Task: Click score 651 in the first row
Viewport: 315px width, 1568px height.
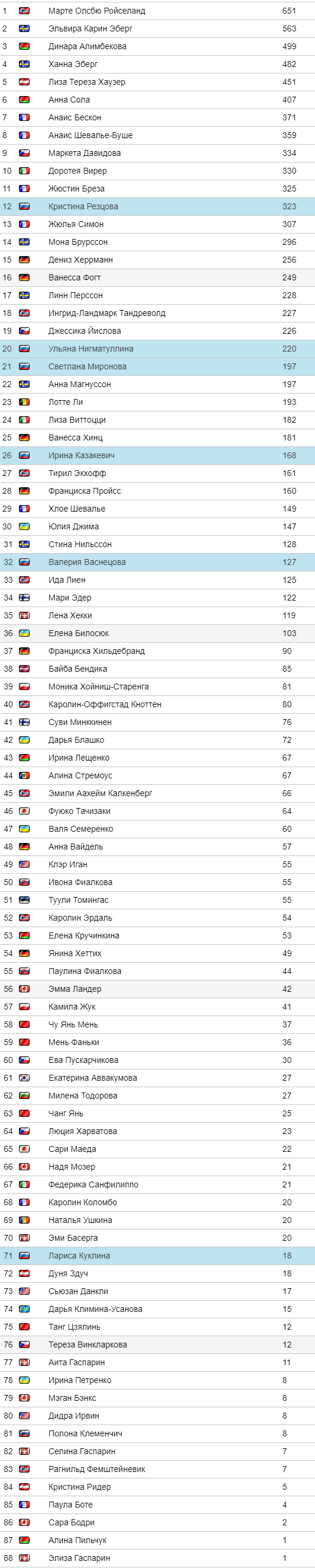Action: pos(289,11)
